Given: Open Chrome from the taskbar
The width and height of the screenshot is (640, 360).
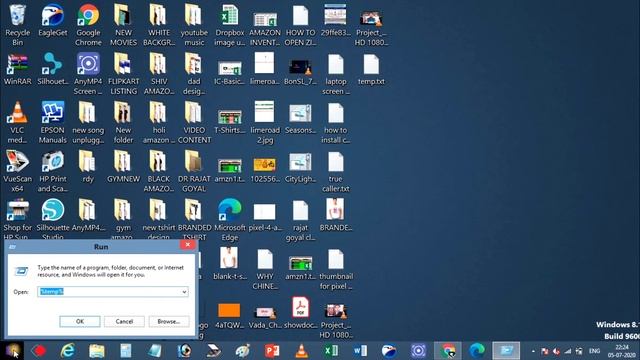Looking at the screenshot, I should (447, 351).
